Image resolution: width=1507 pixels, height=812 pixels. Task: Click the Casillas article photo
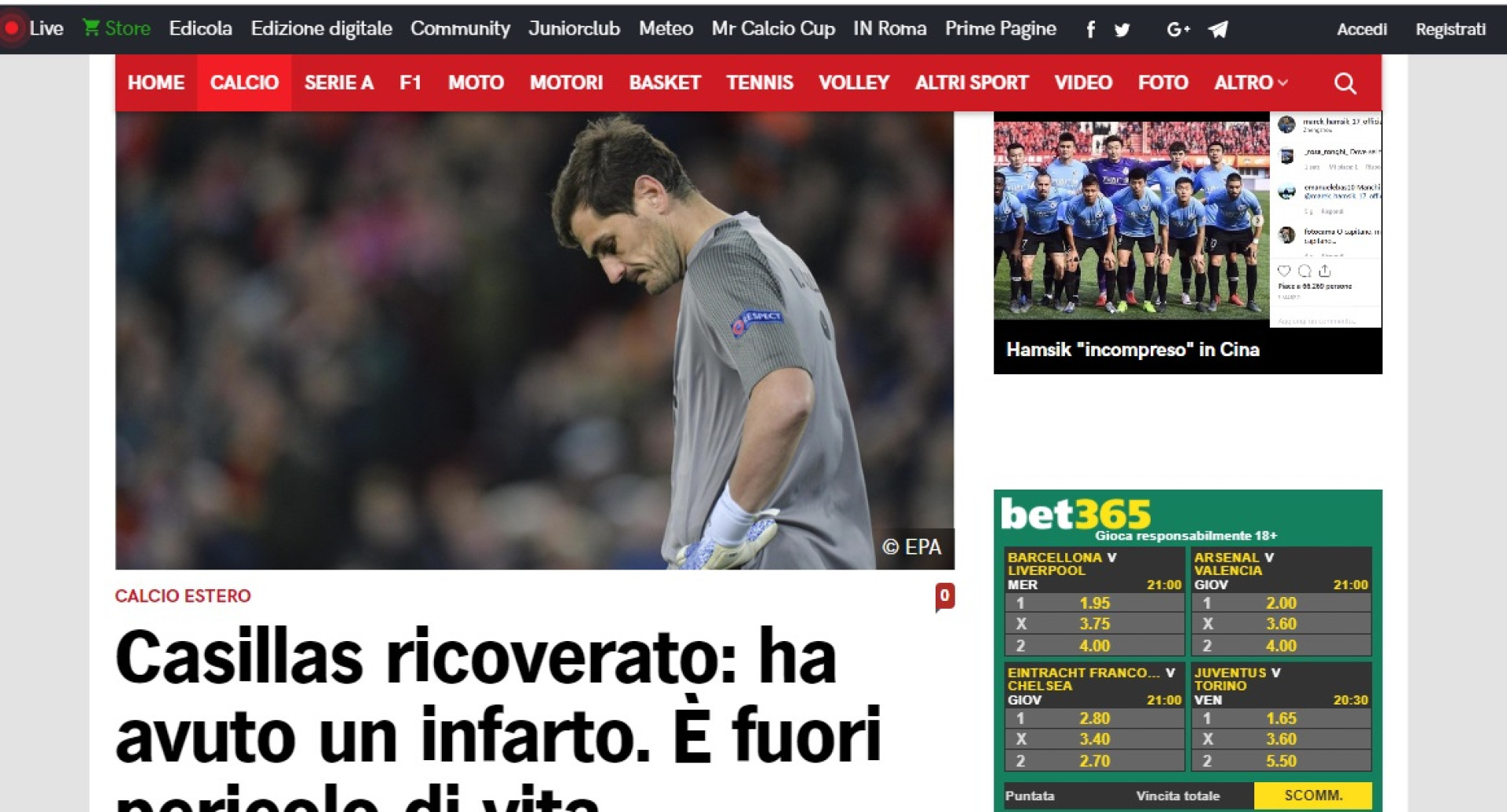(x=535, y=340)
